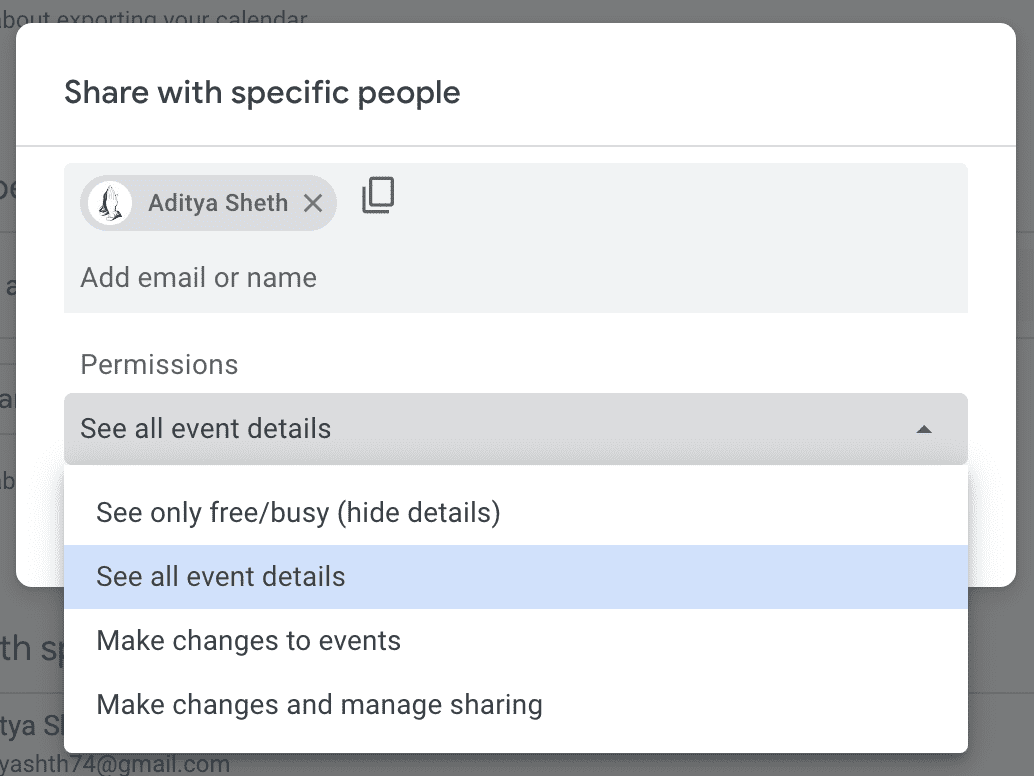
Task: Pick the highlighted See all event details entry
Action: [x=220, y=577]
